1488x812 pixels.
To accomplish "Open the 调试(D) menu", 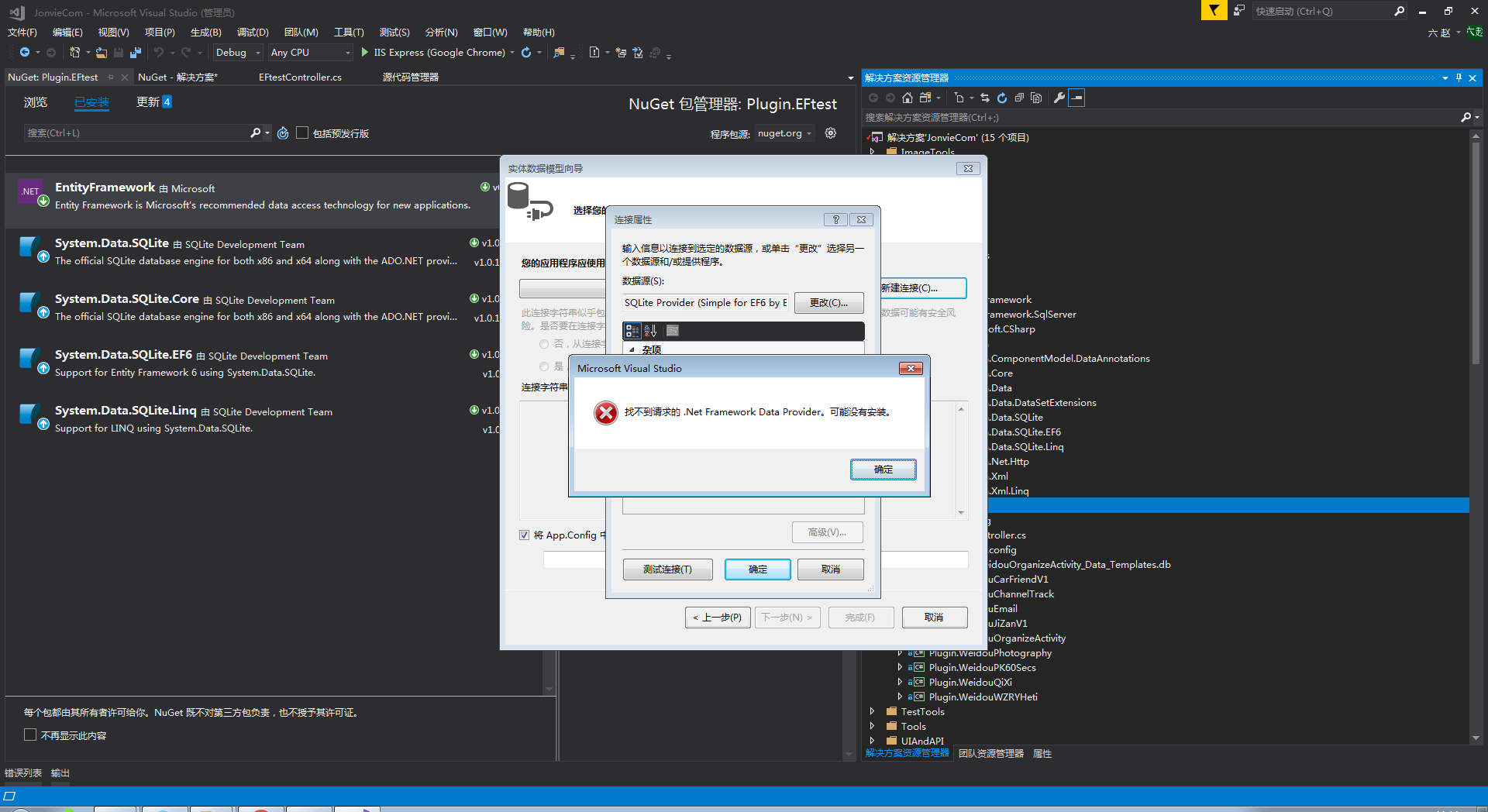I will [x=253, y=32].
